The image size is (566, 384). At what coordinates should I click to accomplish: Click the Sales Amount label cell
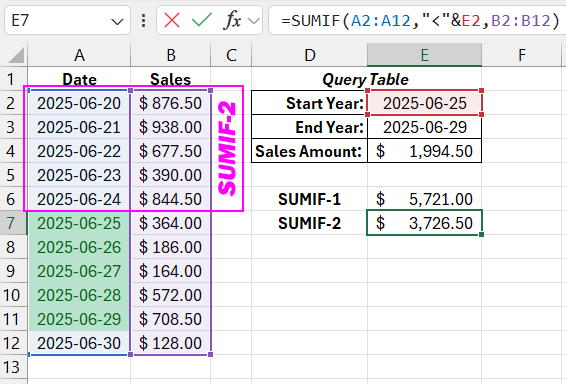309,151
